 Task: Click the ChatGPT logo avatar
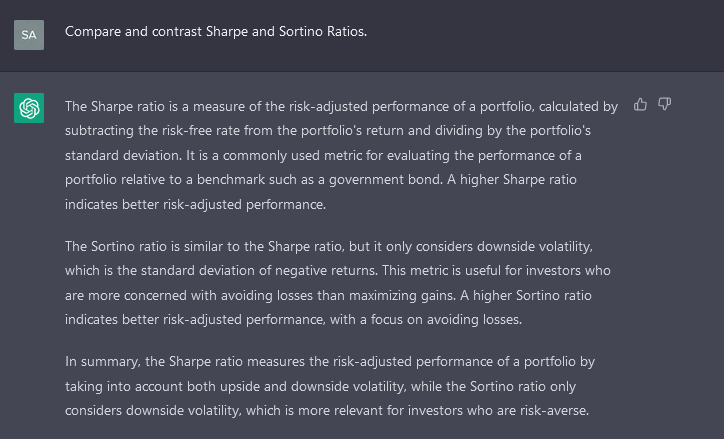(29, 108)
